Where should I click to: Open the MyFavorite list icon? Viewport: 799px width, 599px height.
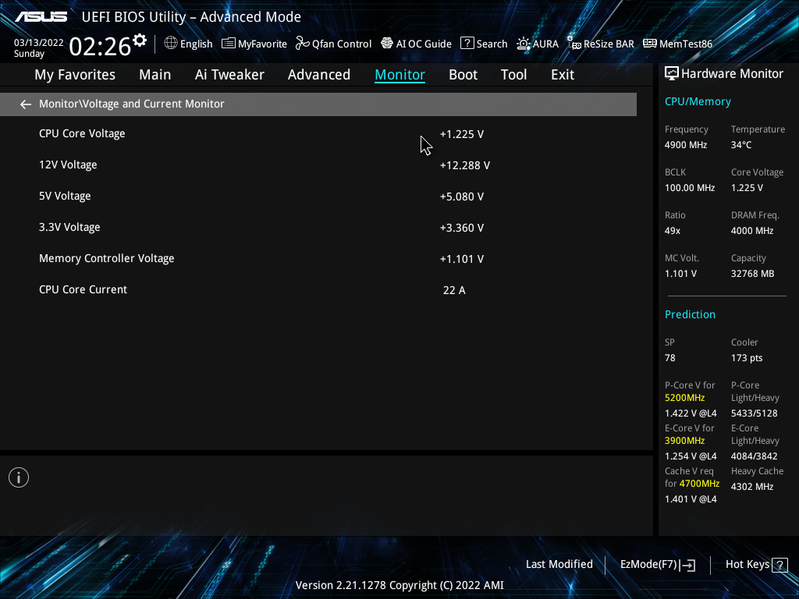[x=228, y=44]
